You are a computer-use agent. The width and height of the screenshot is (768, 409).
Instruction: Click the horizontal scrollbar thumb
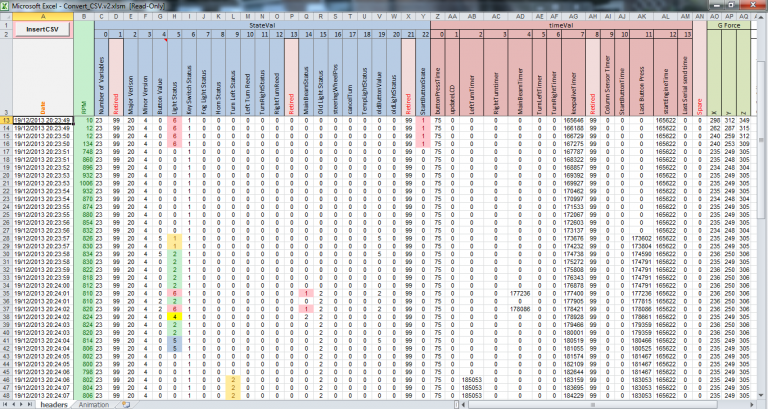(593, 405)
